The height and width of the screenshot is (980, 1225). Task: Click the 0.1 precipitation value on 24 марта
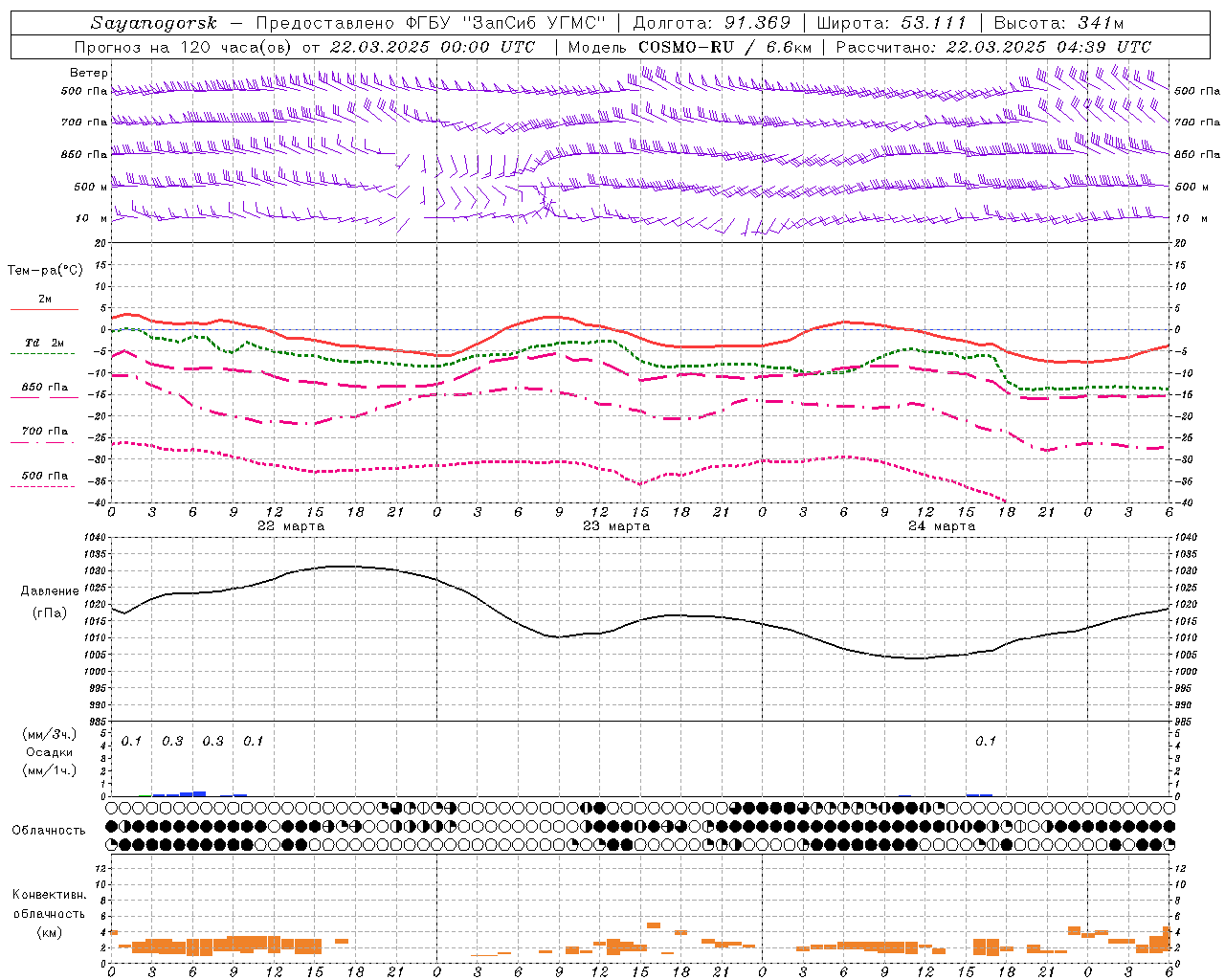(x=986, y=742)
